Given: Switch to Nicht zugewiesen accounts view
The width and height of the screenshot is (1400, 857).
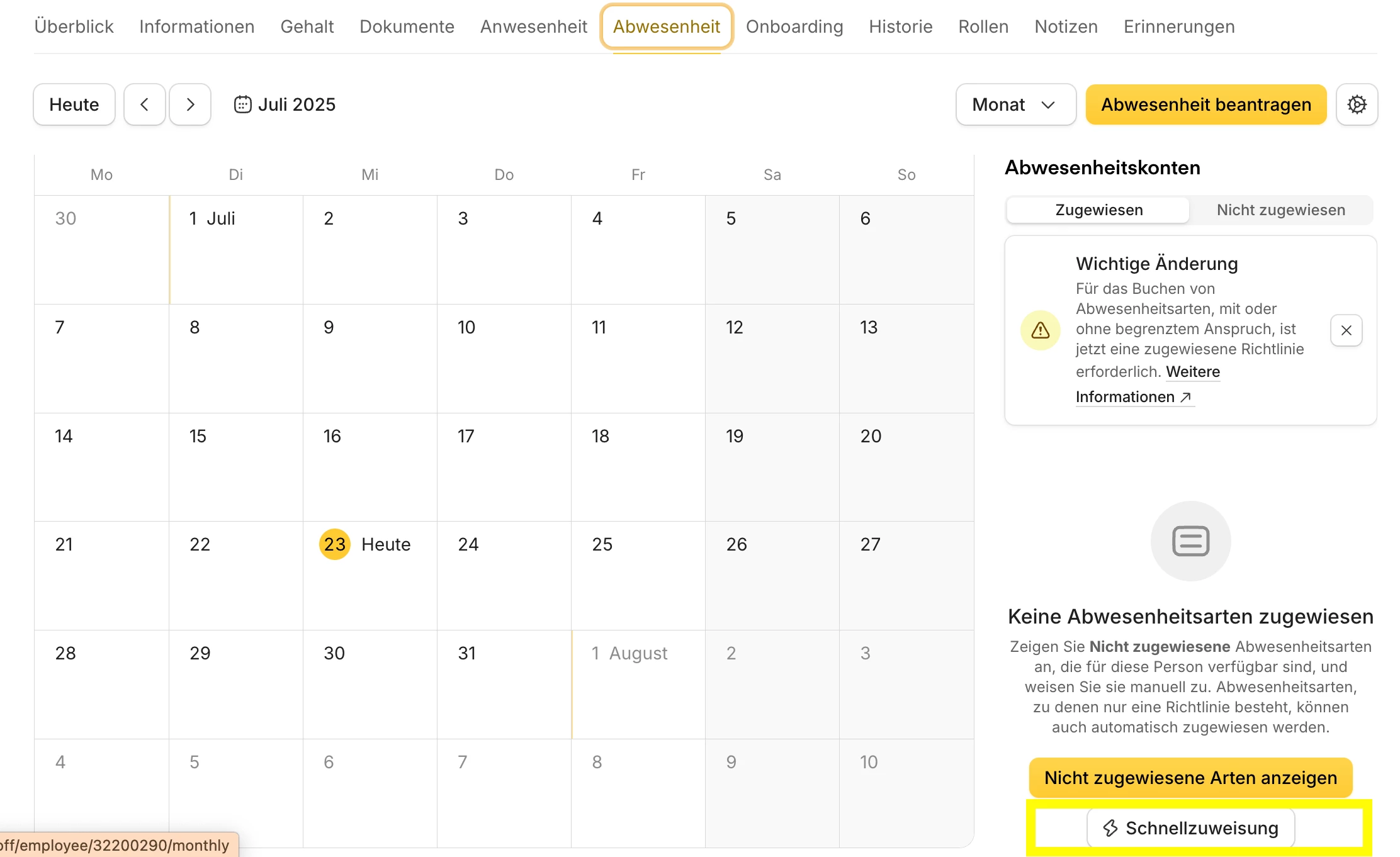Looking at the screenshot, I should click(x=1280, y=210).
